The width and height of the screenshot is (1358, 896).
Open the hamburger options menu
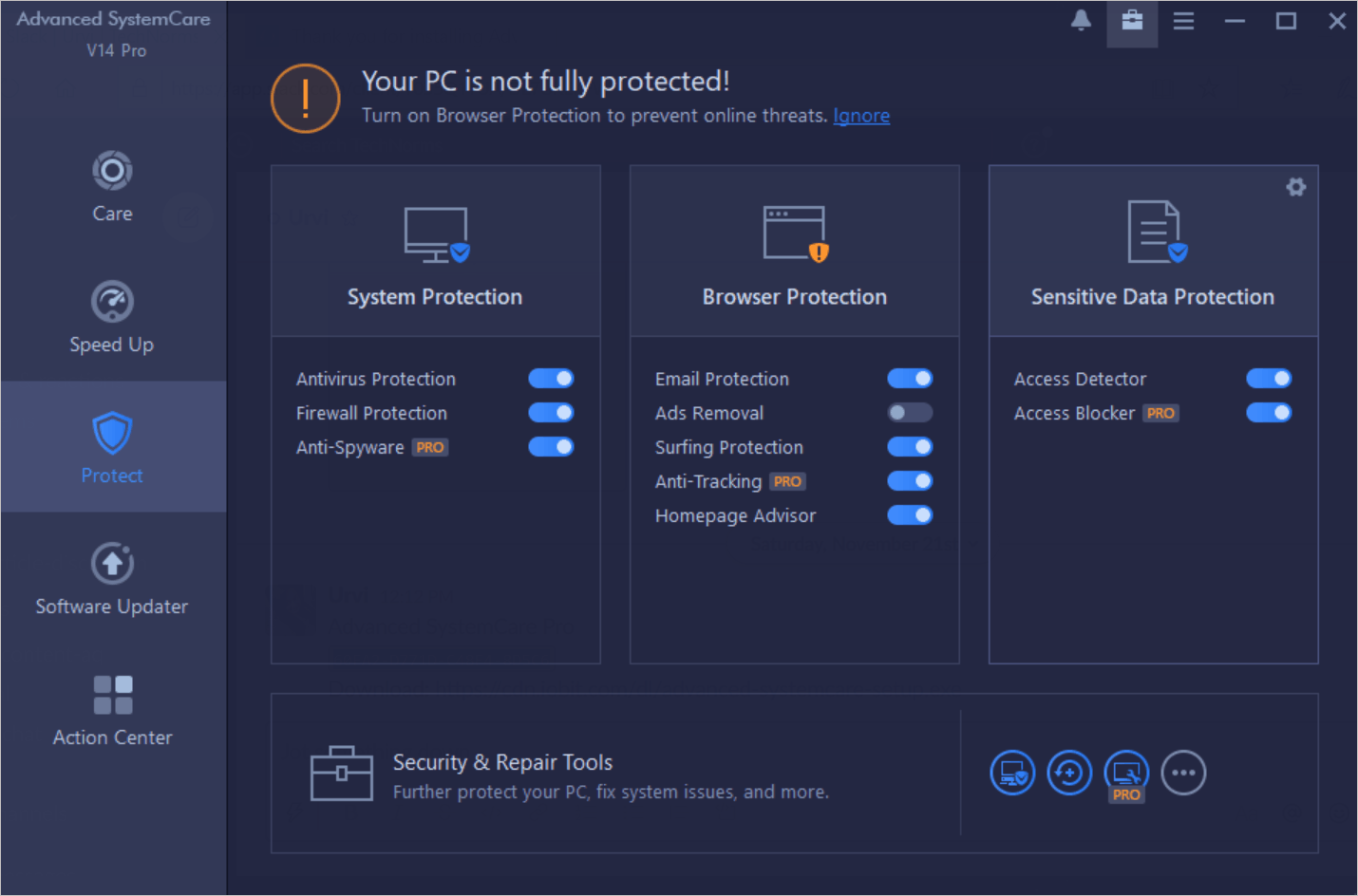[x=1183, y=20]
